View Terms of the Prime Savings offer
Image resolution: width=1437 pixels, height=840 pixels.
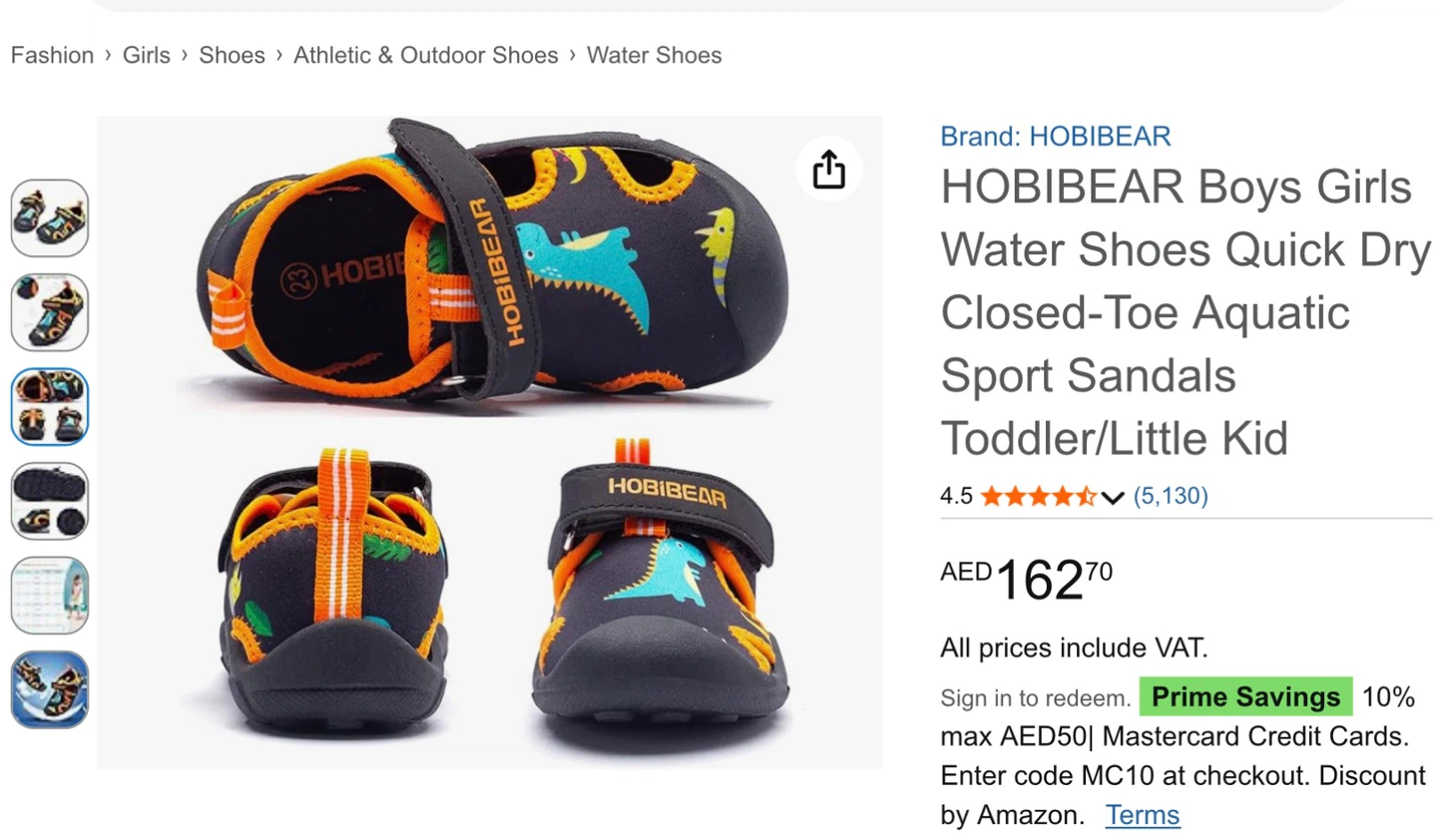click(1142, 815)
